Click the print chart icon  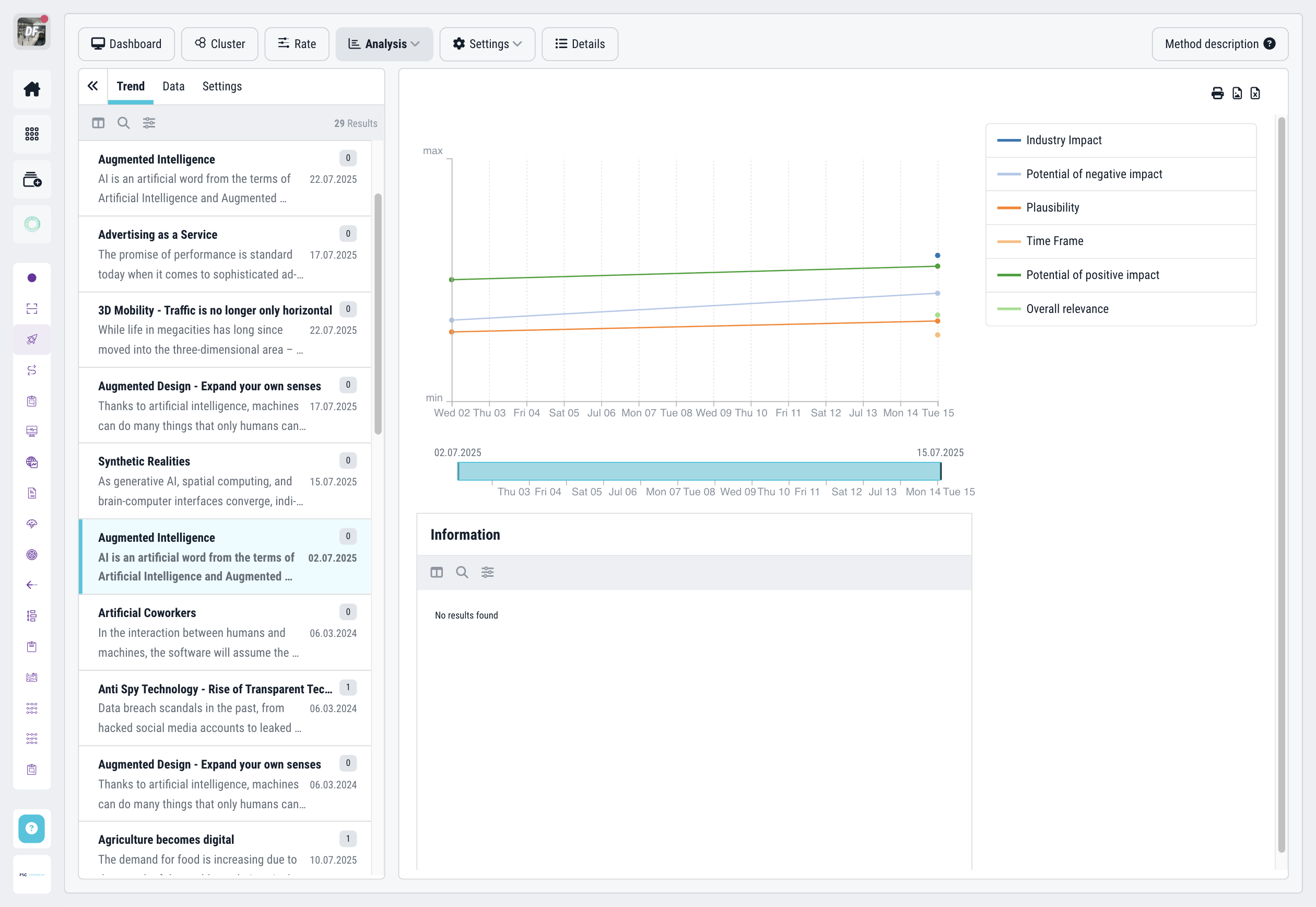1217,93
